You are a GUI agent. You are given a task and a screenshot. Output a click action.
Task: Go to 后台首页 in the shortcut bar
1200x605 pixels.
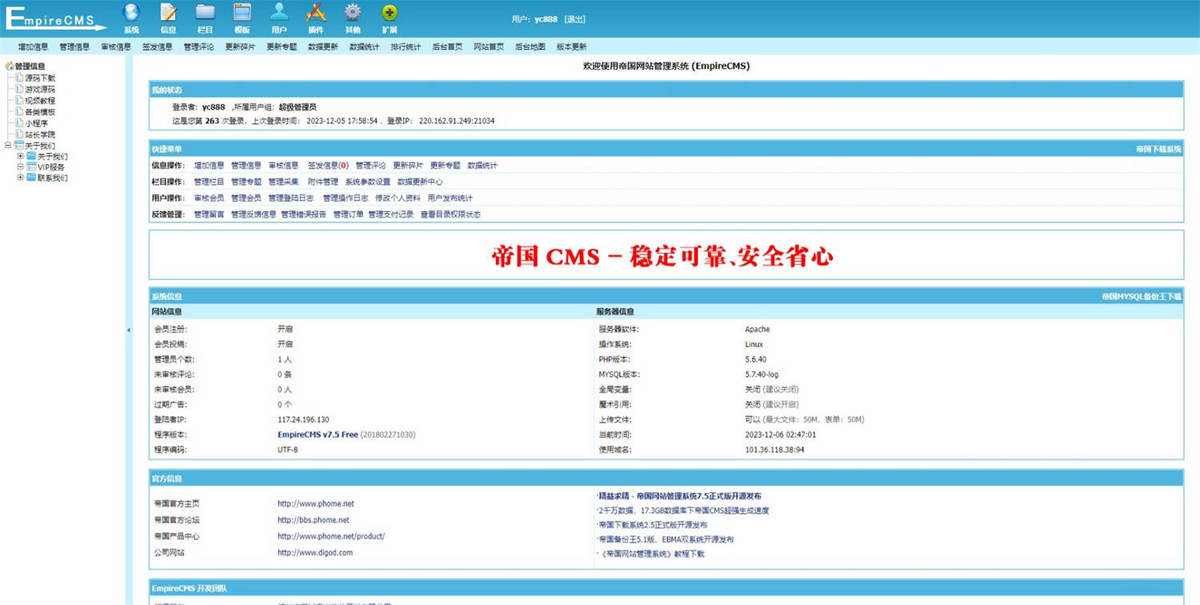click(x=447, y=47)
